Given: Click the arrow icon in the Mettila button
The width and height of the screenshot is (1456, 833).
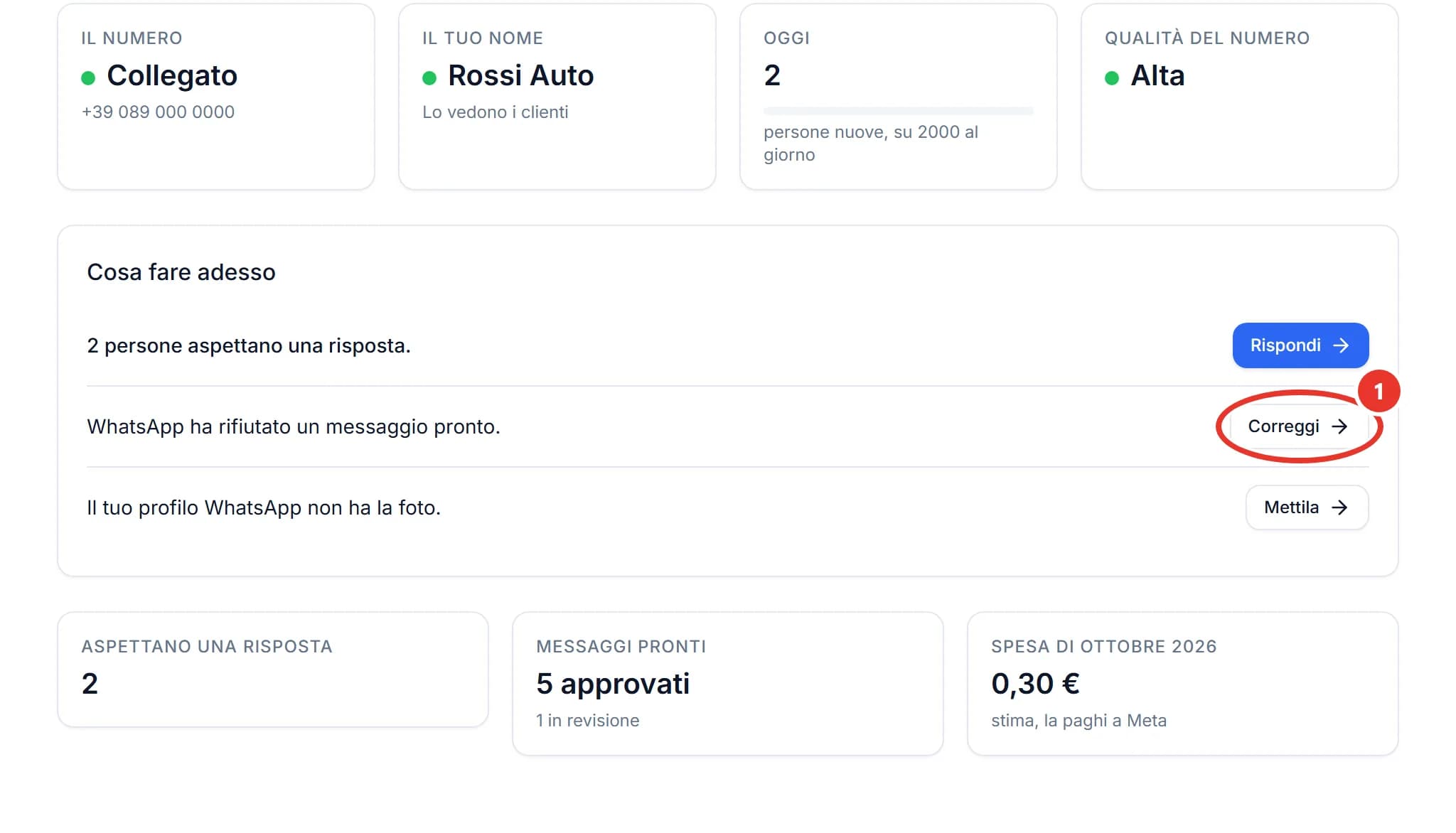Looking at the screenshot, I should [1339, 507].
